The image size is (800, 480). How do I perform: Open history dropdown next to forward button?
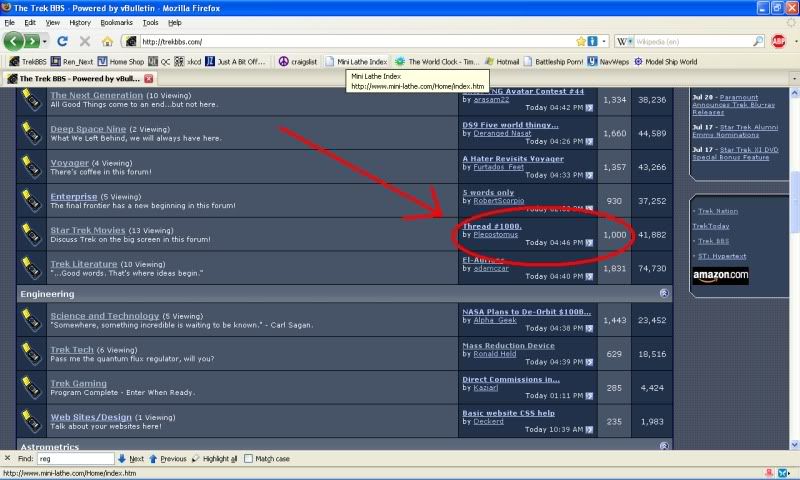[x=44, y=41]
